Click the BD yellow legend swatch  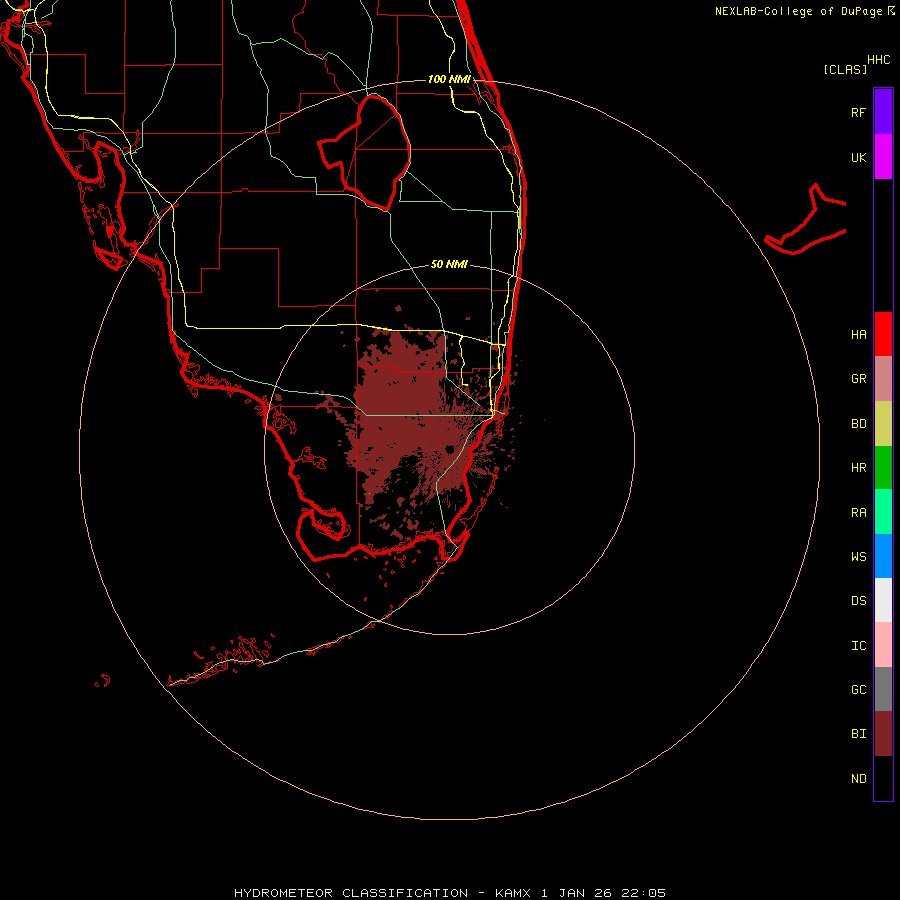[x=883, y=424]
